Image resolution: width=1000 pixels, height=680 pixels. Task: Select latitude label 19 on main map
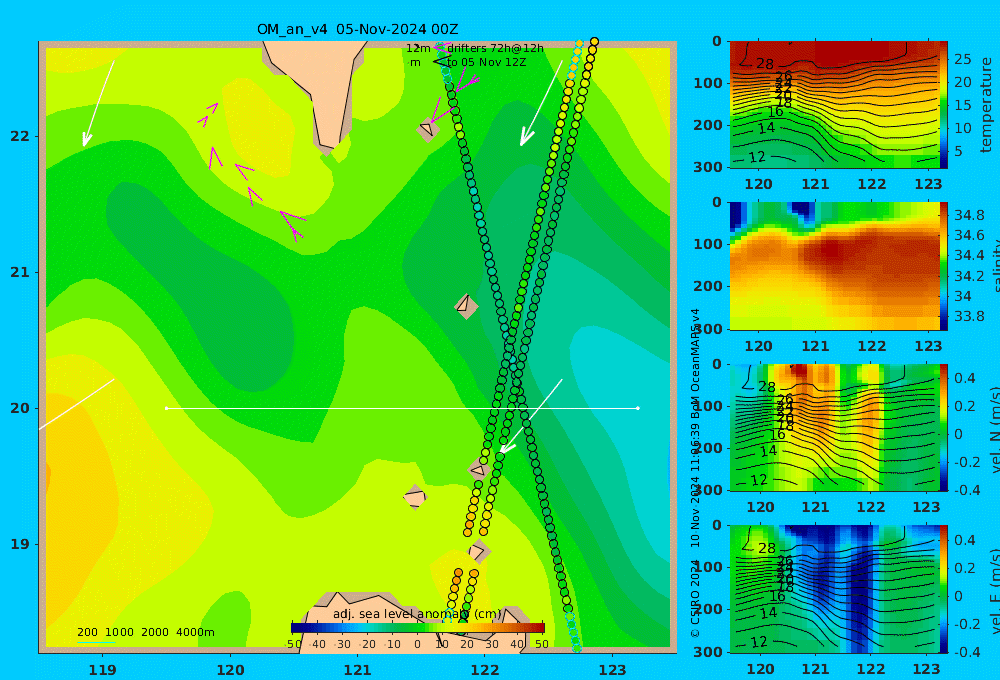click(20, 544)
